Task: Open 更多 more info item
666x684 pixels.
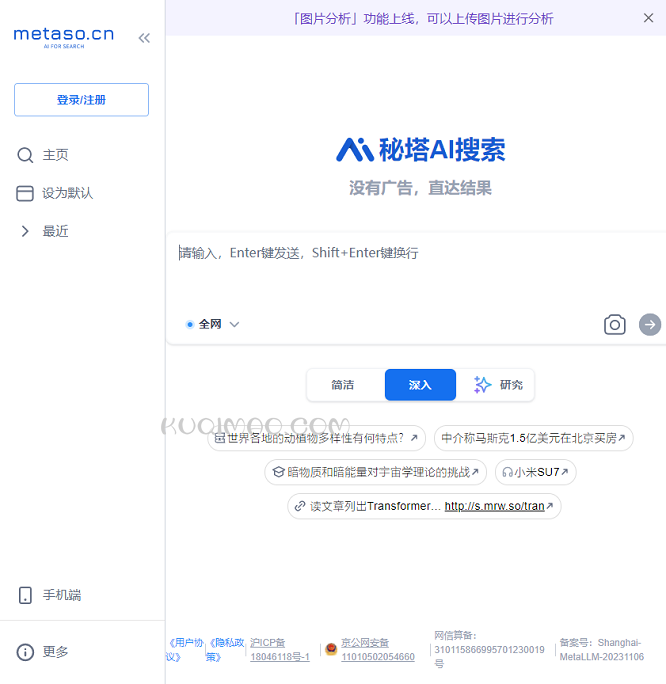Action: [x=43, y=652]
